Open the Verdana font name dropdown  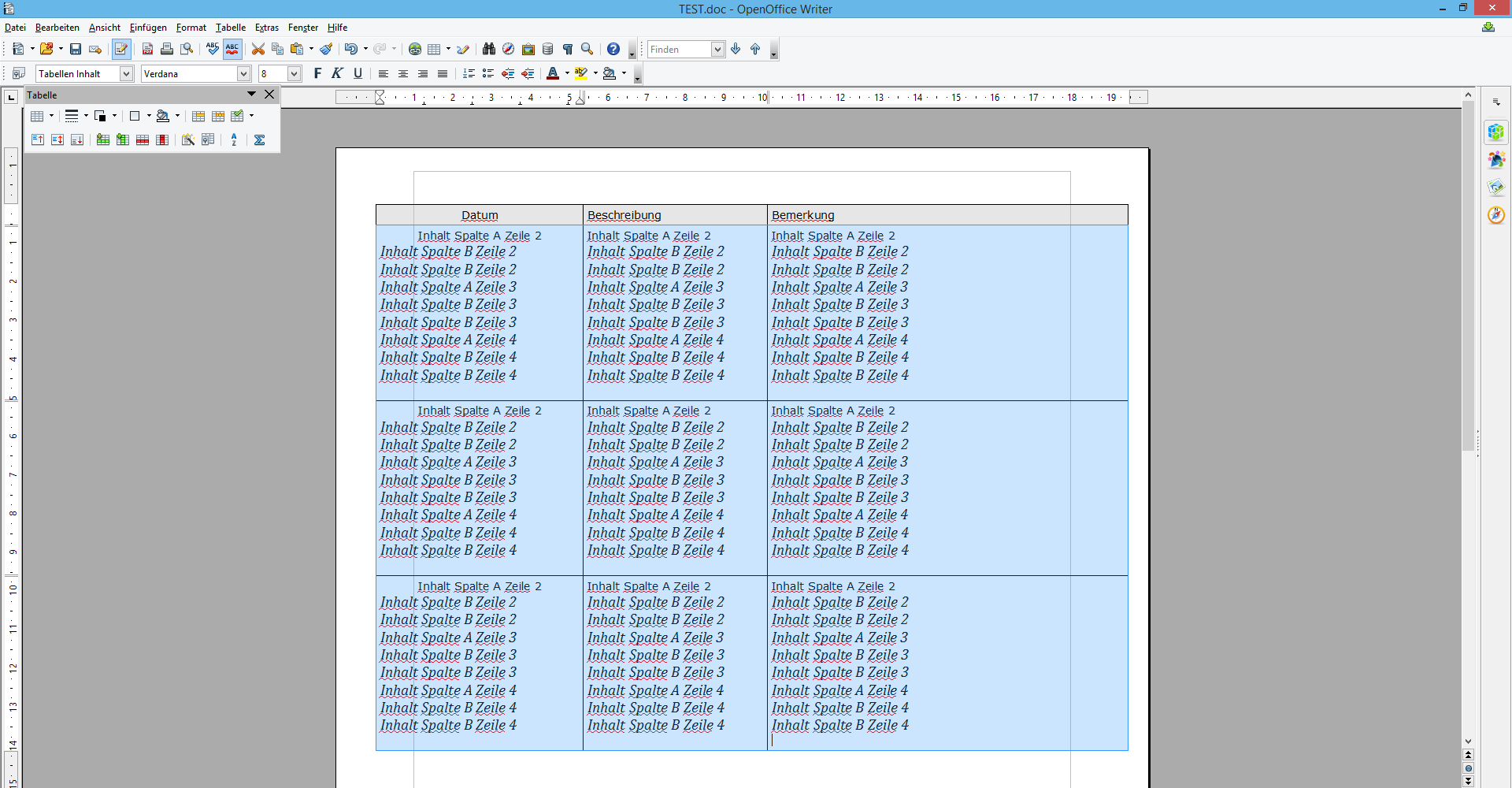point(243,74)
